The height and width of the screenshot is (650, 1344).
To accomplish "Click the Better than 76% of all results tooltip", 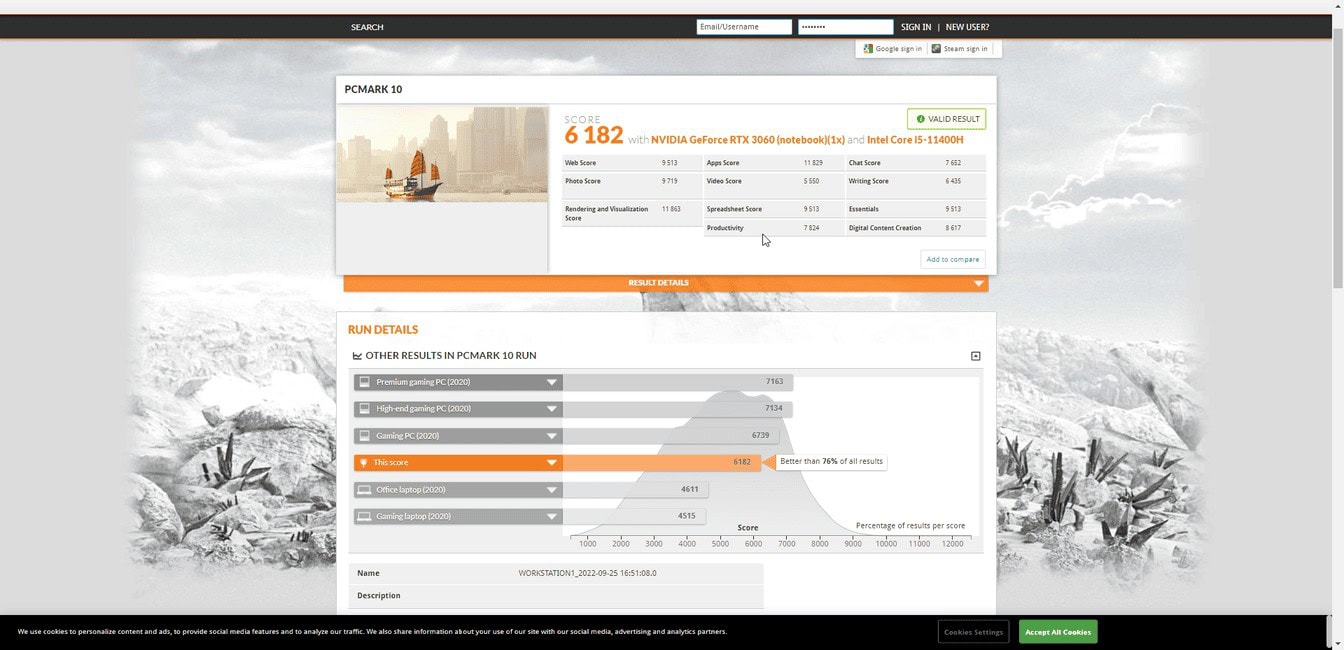I will [832, 462].
